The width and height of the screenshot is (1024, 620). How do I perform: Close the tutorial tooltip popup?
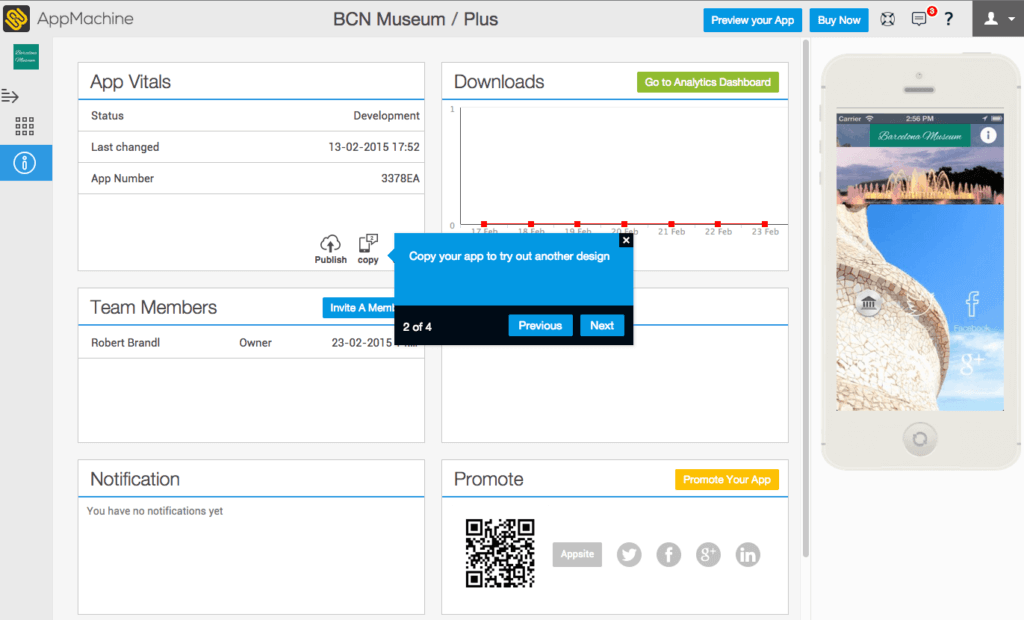(x=626, y=240)
